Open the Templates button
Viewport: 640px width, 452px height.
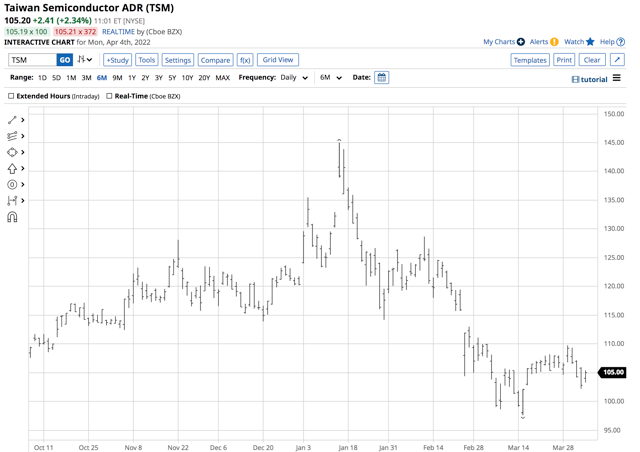tap(530, 60)
